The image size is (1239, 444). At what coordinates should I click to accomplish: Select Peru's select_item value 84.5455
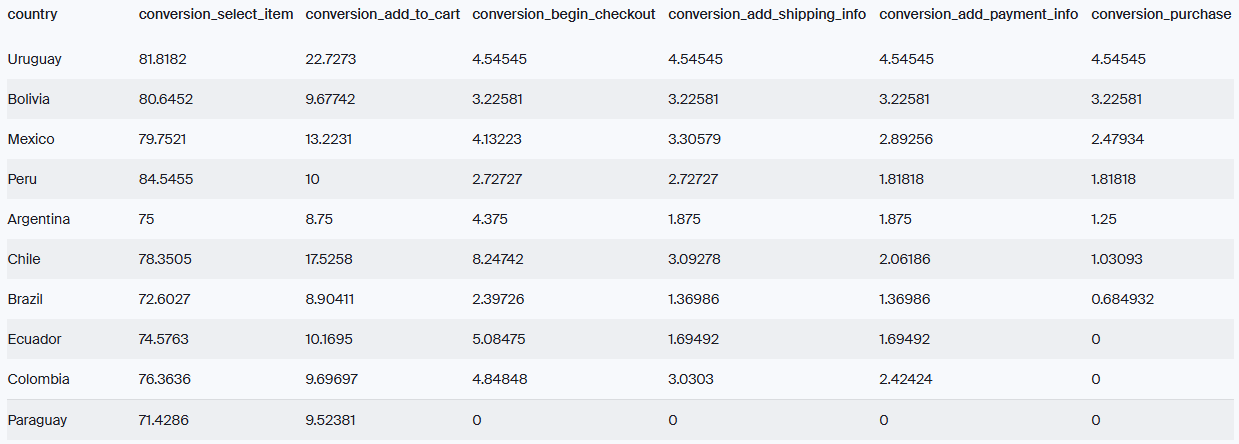click(163, 179)
